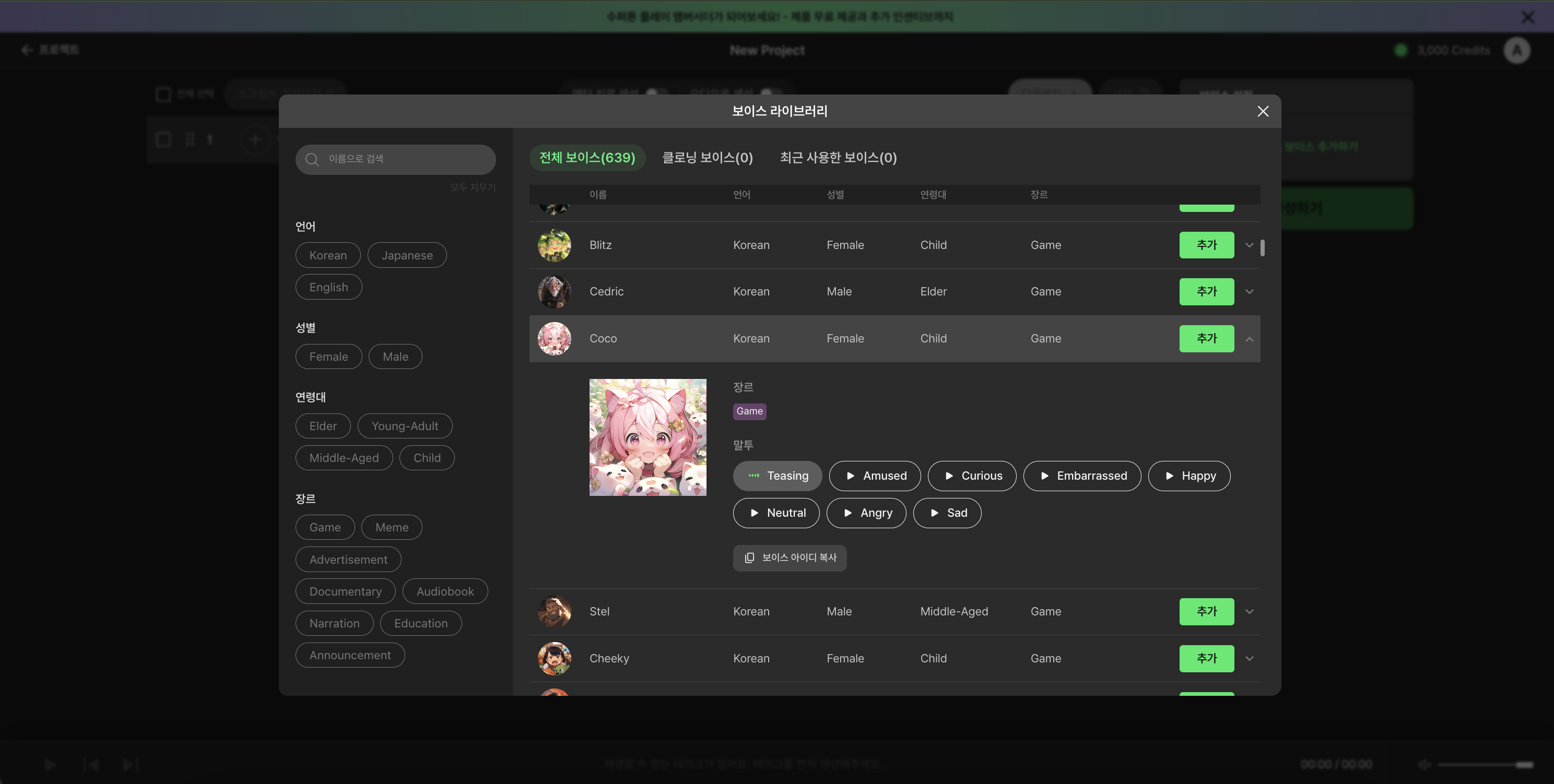Filter by Child age group
Image resolution: width=1554 pixels, height=784 pixels.
pyautogui.click(x=427, y=458)
